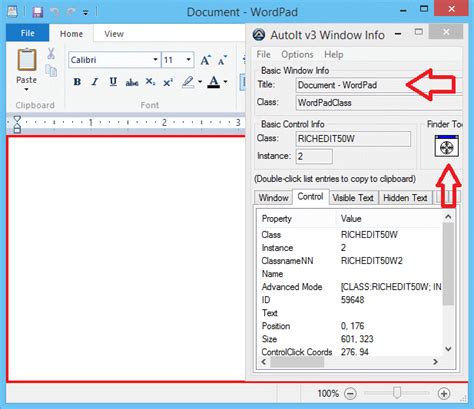Click the Size value 601, 323

(357, 339)
